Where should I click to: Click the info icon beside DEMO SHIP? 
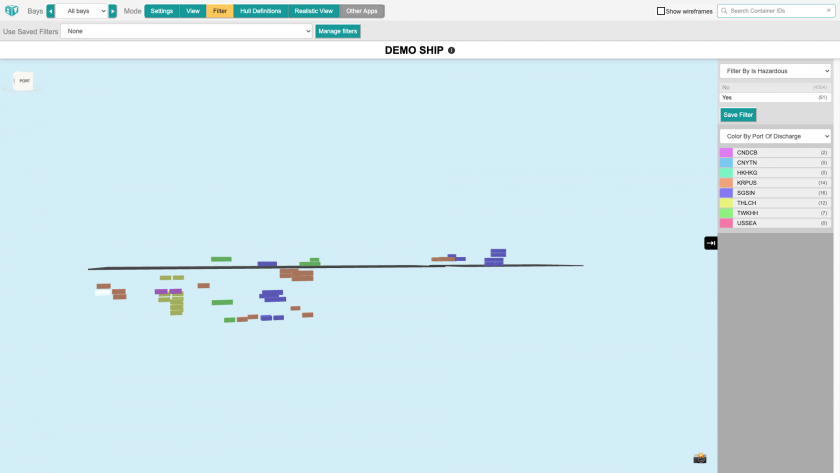tap(452, 50)
